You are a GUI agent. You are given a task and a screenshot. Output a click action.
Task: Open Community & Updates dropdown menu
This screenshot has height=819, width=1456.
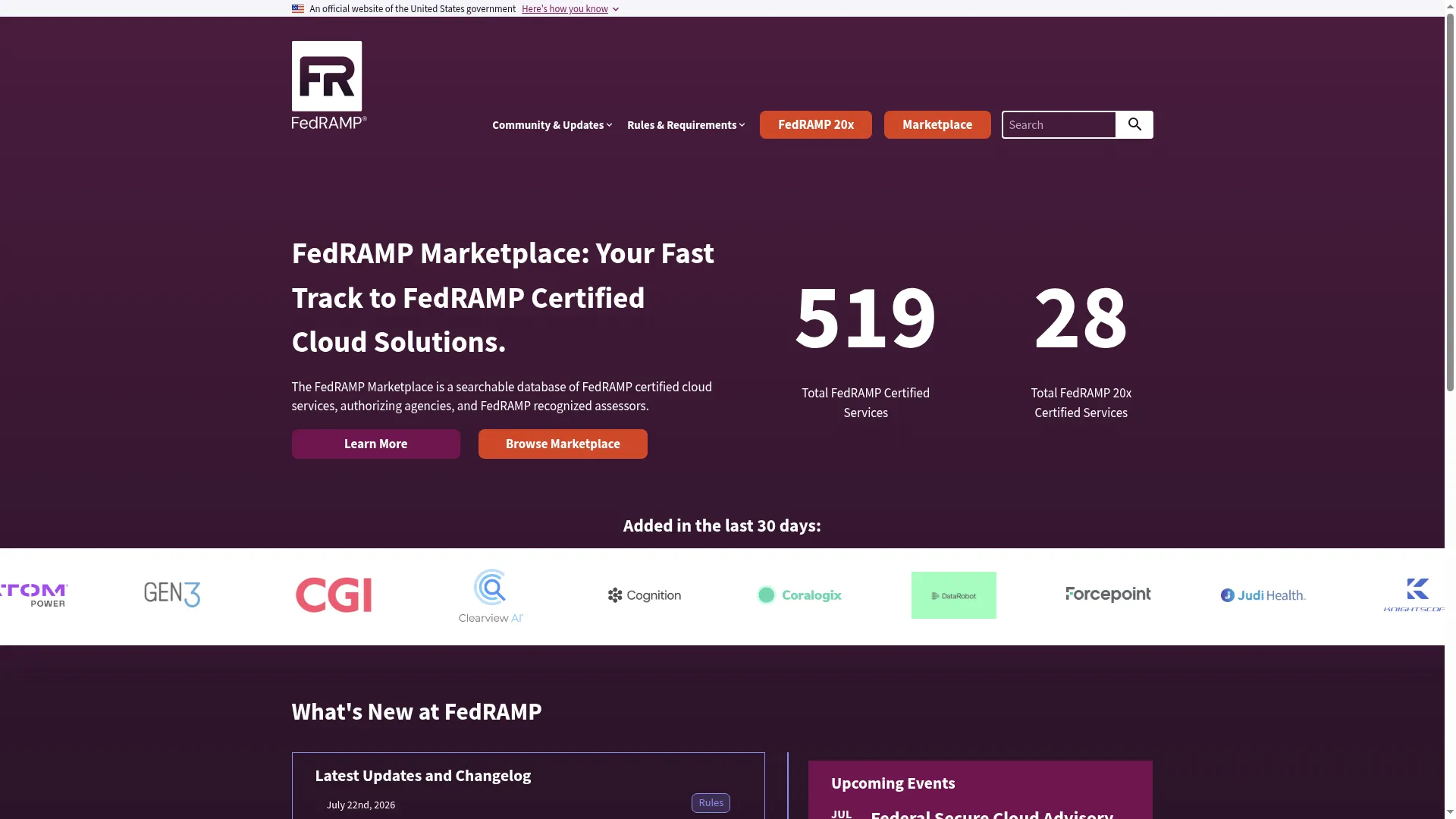[552, 125]
